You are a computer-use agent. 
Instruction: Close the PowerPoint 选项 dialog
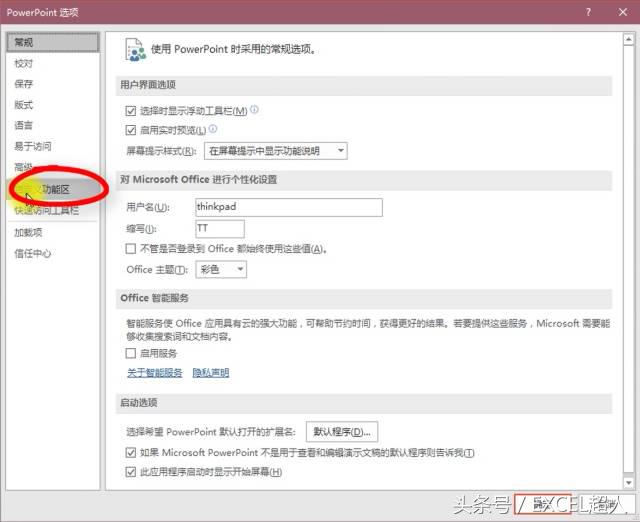623,12
